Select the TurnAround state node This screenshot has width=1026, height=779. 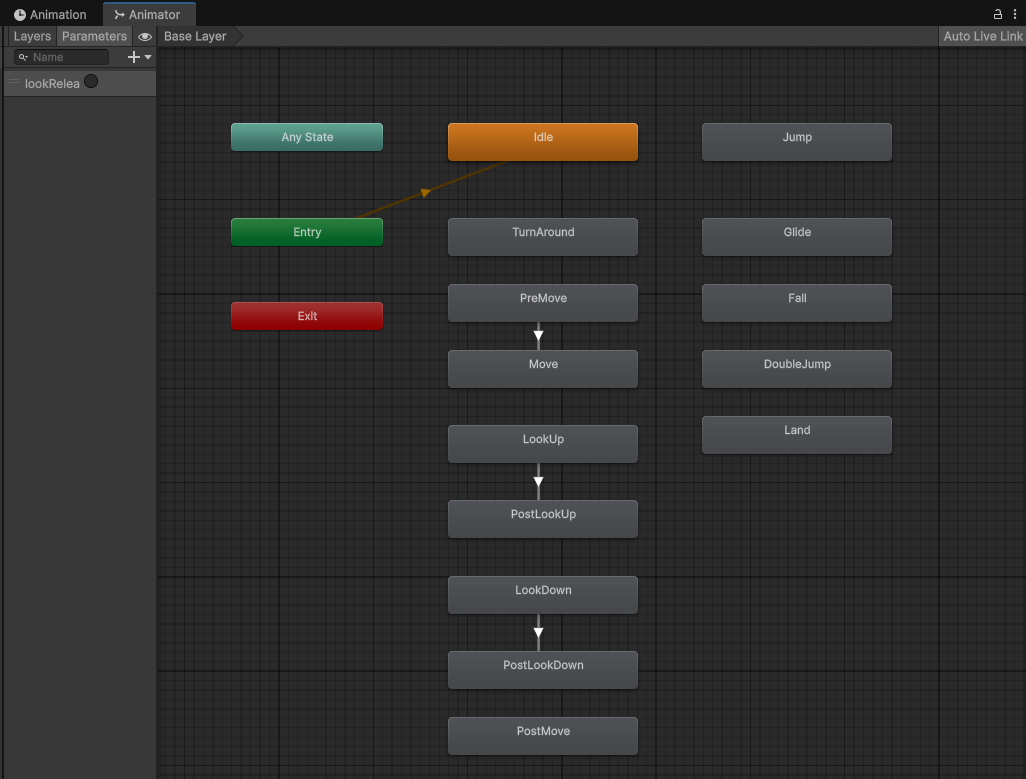point(542,237)
